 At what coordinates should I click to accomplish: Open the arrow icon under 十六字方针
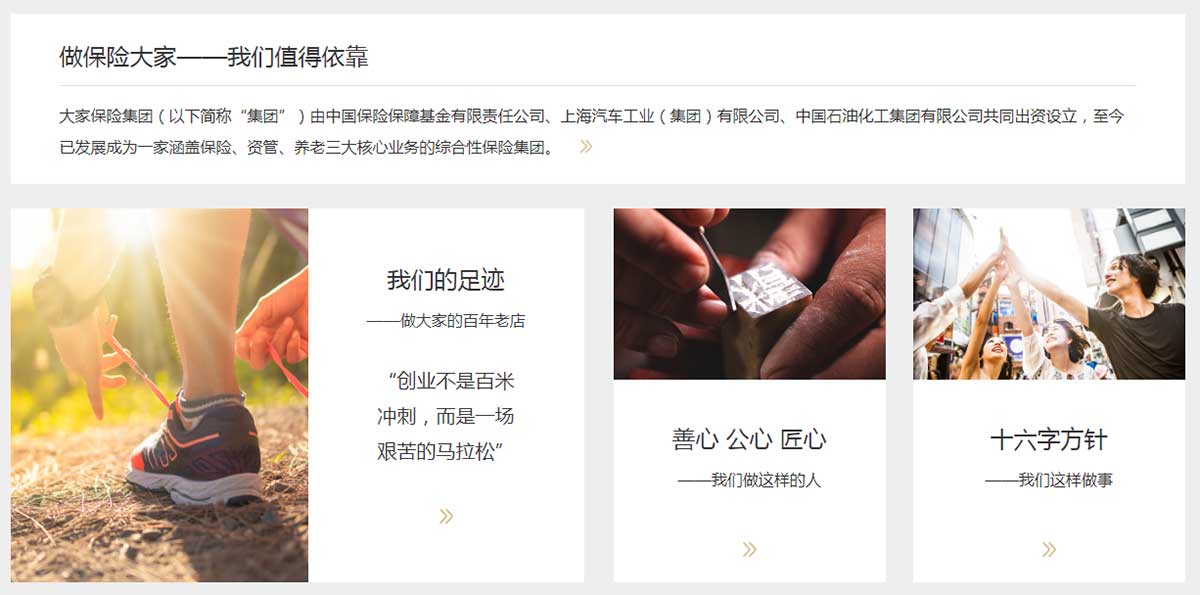click(1048, 549)
